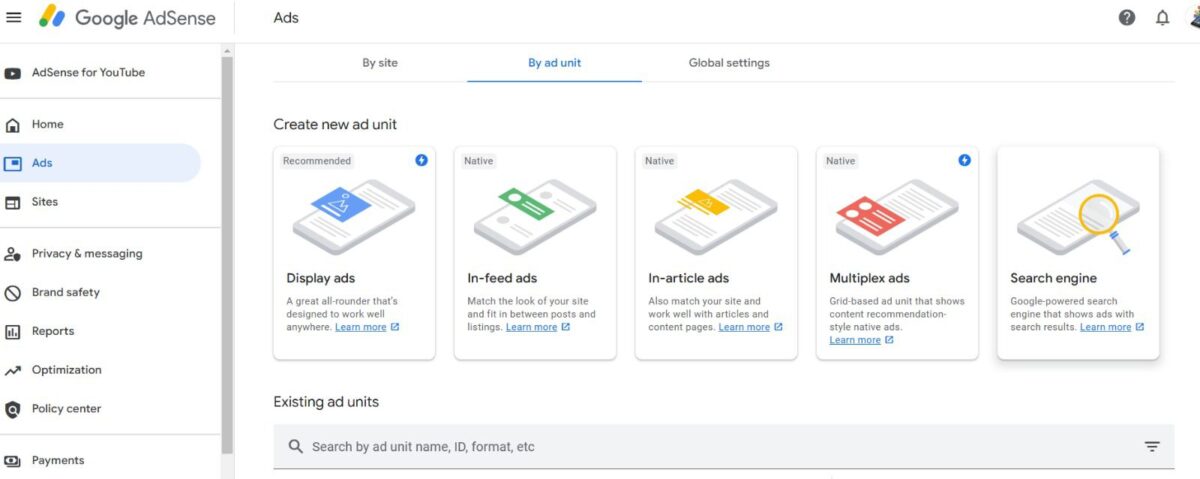Open the hamburger main menu

pos(13,18)
